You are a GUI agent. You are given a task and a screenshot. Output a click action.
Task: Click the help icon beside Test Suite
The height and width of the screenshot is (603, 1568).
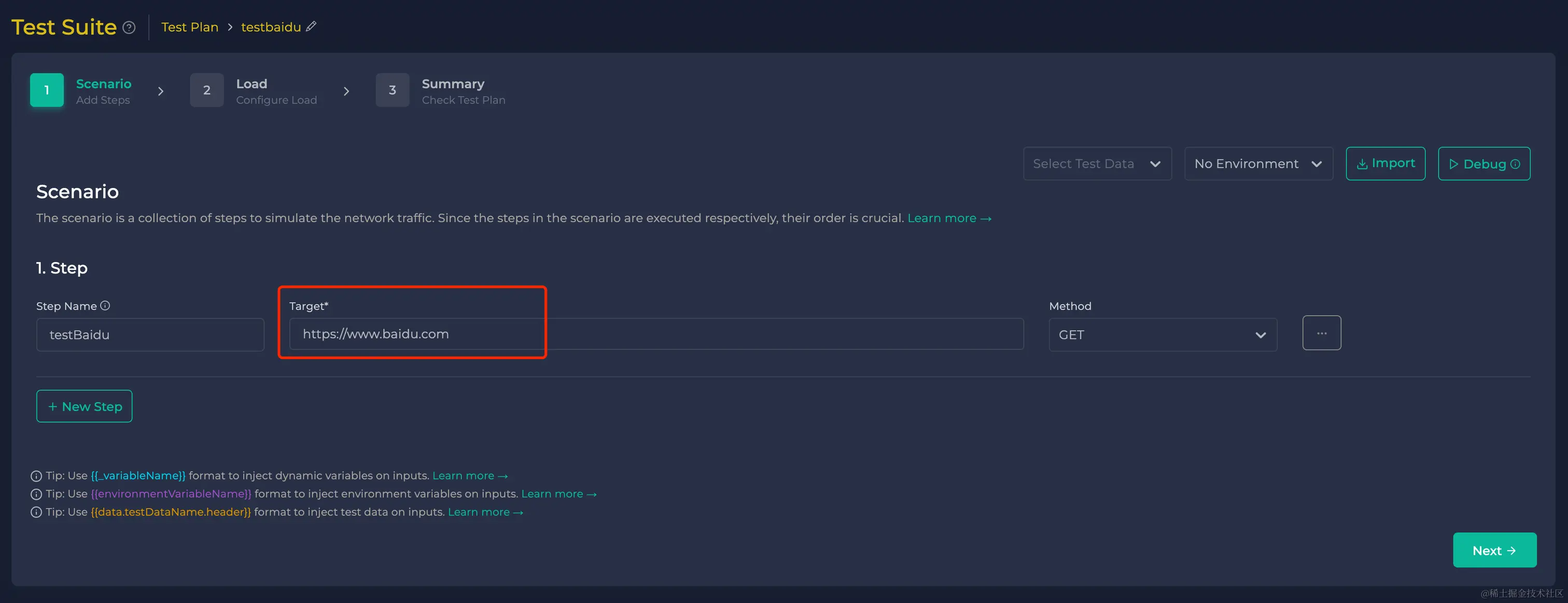point(129,28)
